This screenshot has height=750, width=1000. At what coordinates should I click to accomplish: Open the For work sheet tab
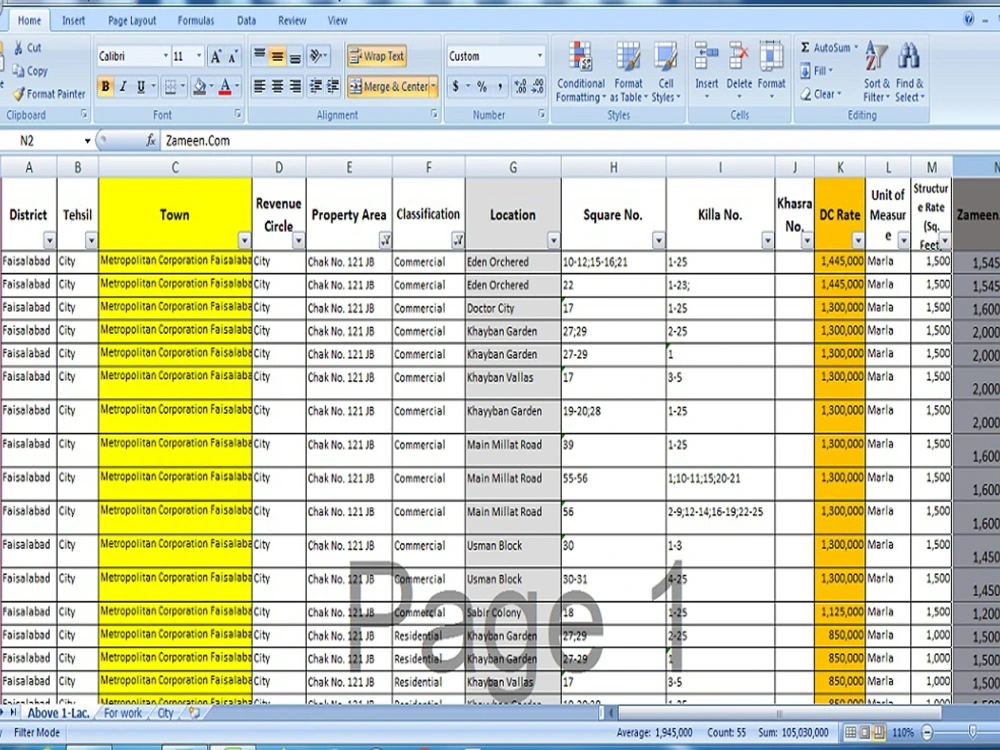click(x=123, y=713)
